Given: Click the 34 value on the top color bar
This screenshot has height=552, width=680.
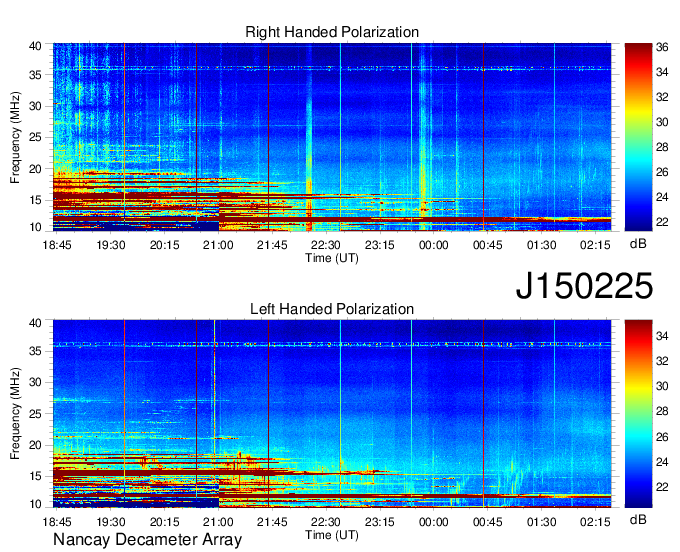Looking at the screenshot, I should pos(662,72).
